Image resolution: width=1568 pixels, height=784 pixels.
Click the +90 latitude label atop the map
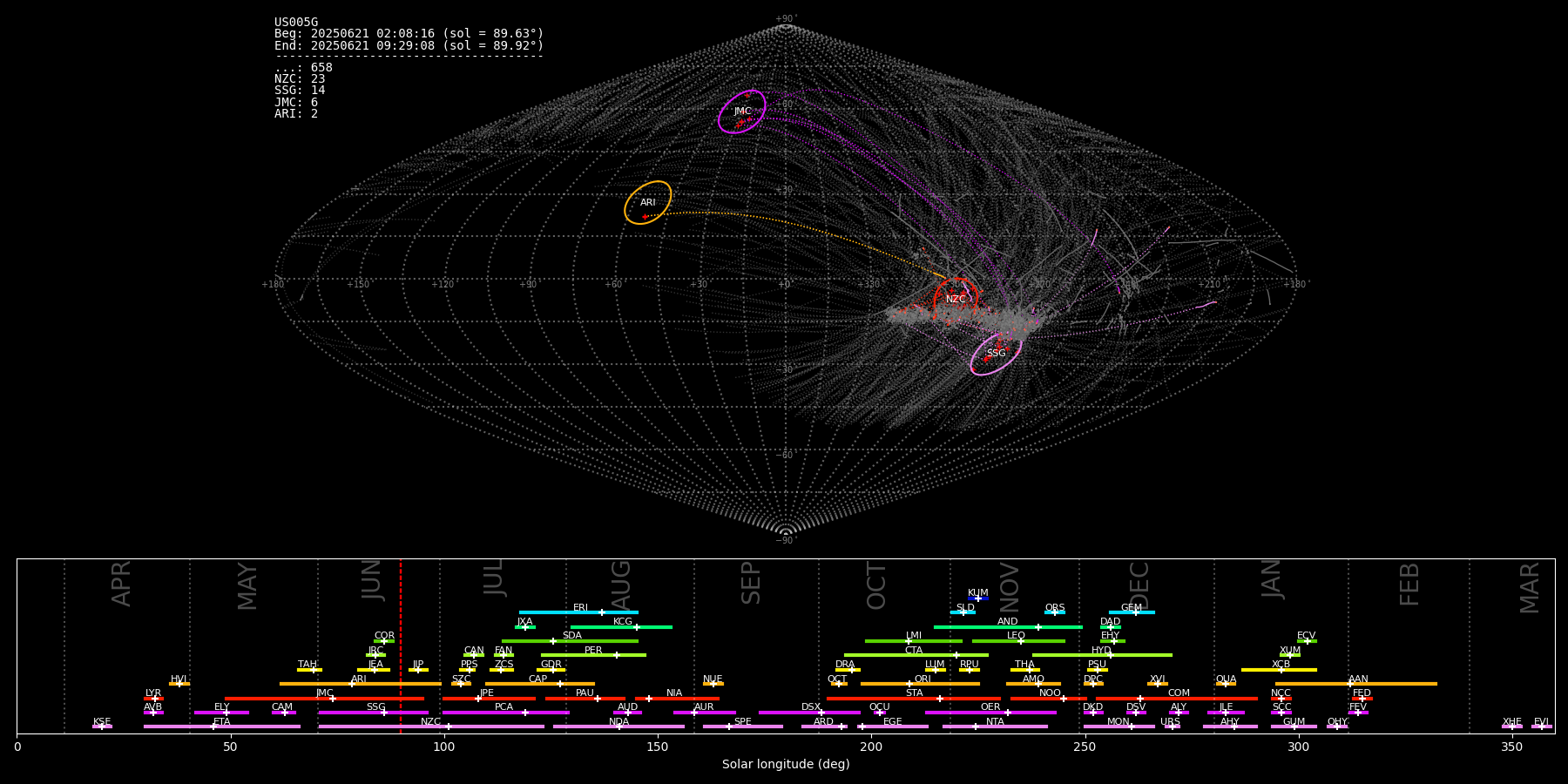(785, 19)
